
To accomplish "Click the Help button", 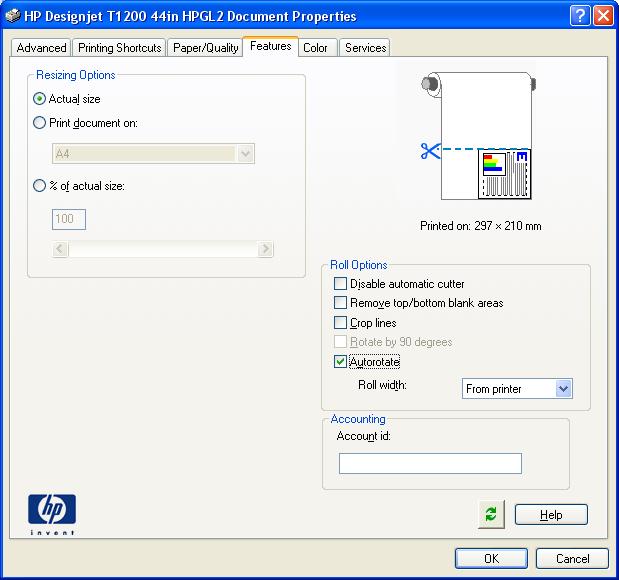I will [x=551, y=514].
